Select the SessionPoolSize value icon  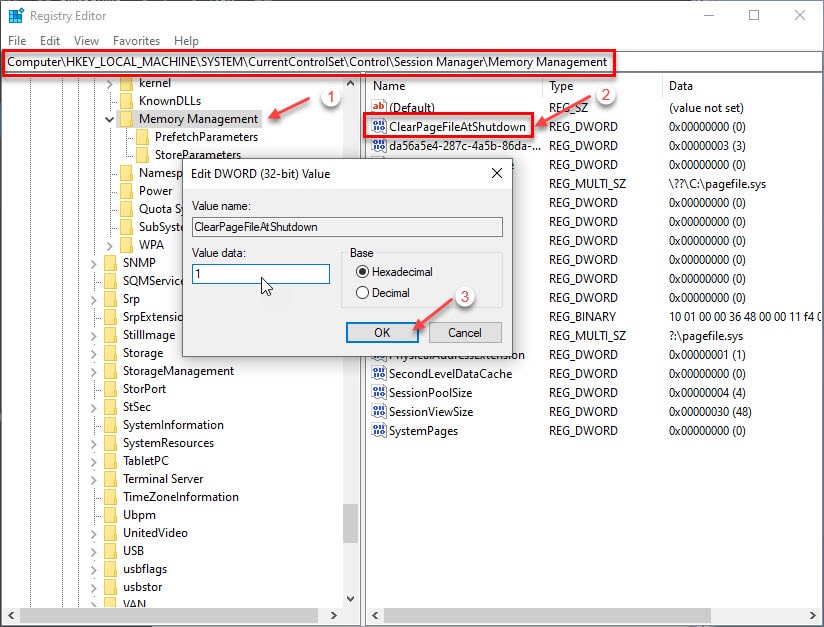[x=378, y=393]
